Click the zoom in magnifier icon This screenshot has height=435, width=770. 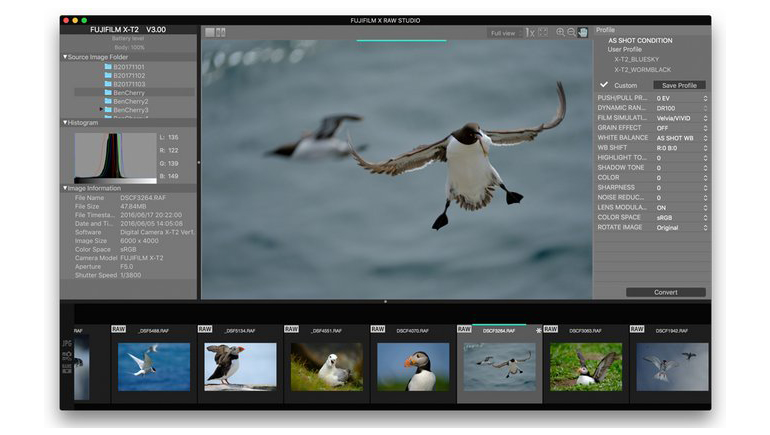(x=560, y=33)
